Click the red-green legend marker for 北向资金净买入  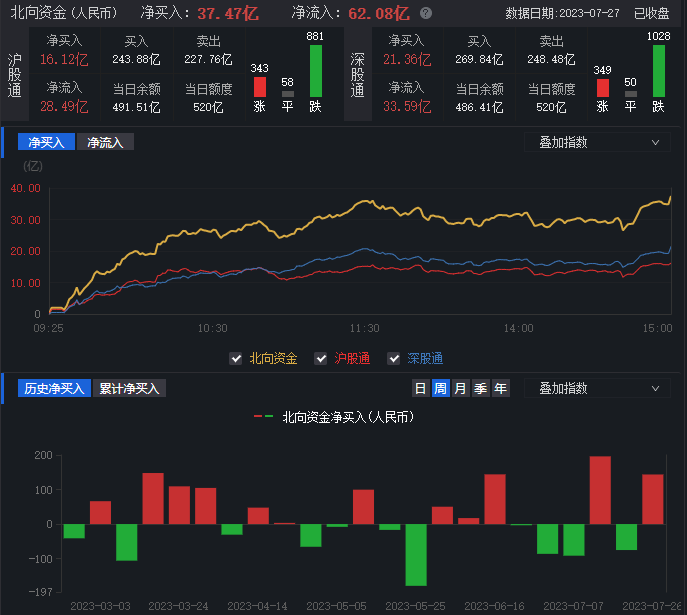point(264,416)
